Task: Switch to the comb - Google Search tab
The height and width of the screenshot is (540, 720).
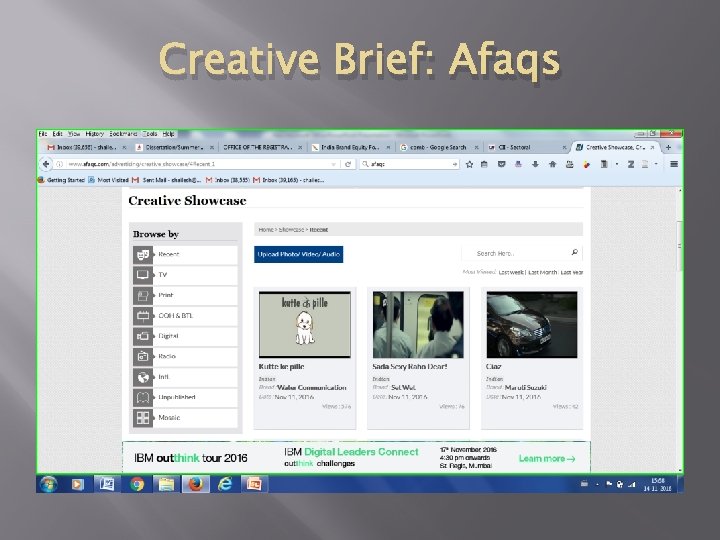Action: (x=438, y=147)
